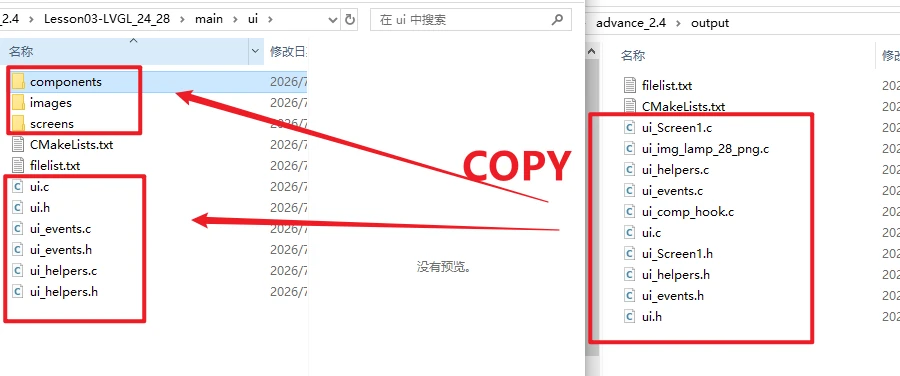Focus the search box labeled 在 ui 中搜索
The height and width of the screenshot is (376, 900).
coord(470,20)
